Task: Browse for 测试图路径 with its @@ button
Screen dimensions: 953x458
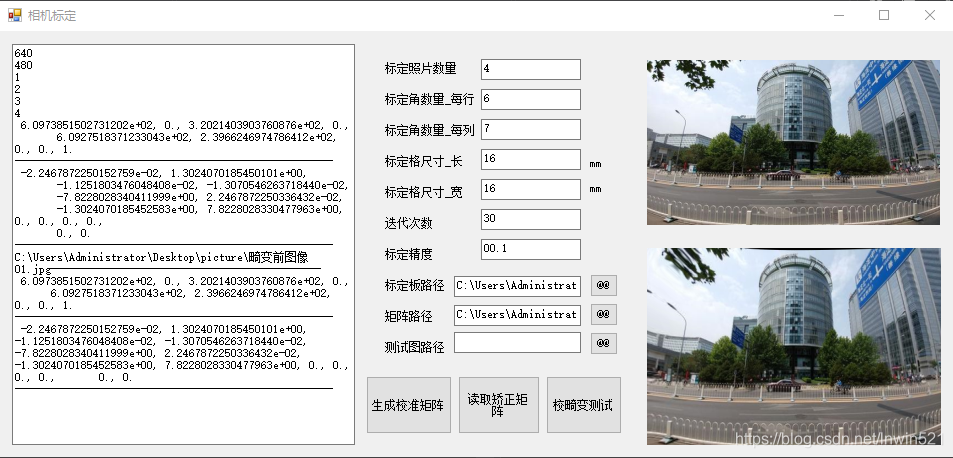Action: pos(604,343)
